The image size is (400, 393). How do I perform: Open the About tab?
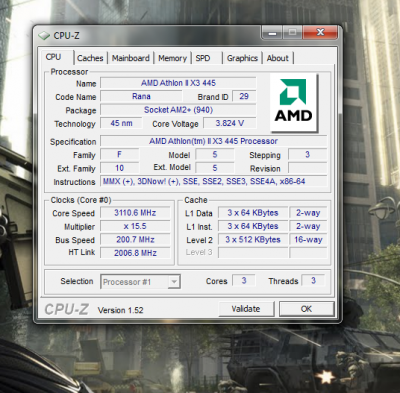click(277, 58)
